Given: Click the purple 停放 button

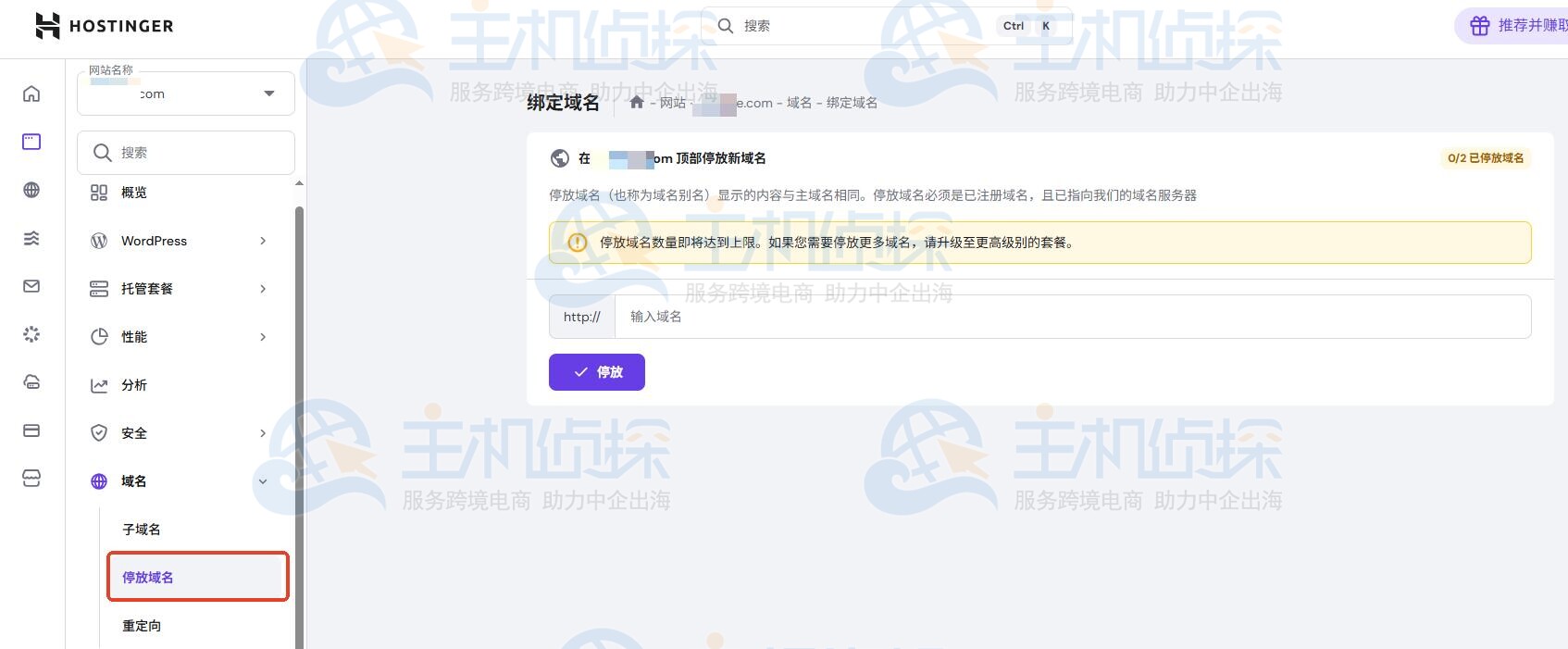Looking at the screenshot, I should [x=597, y=372].
